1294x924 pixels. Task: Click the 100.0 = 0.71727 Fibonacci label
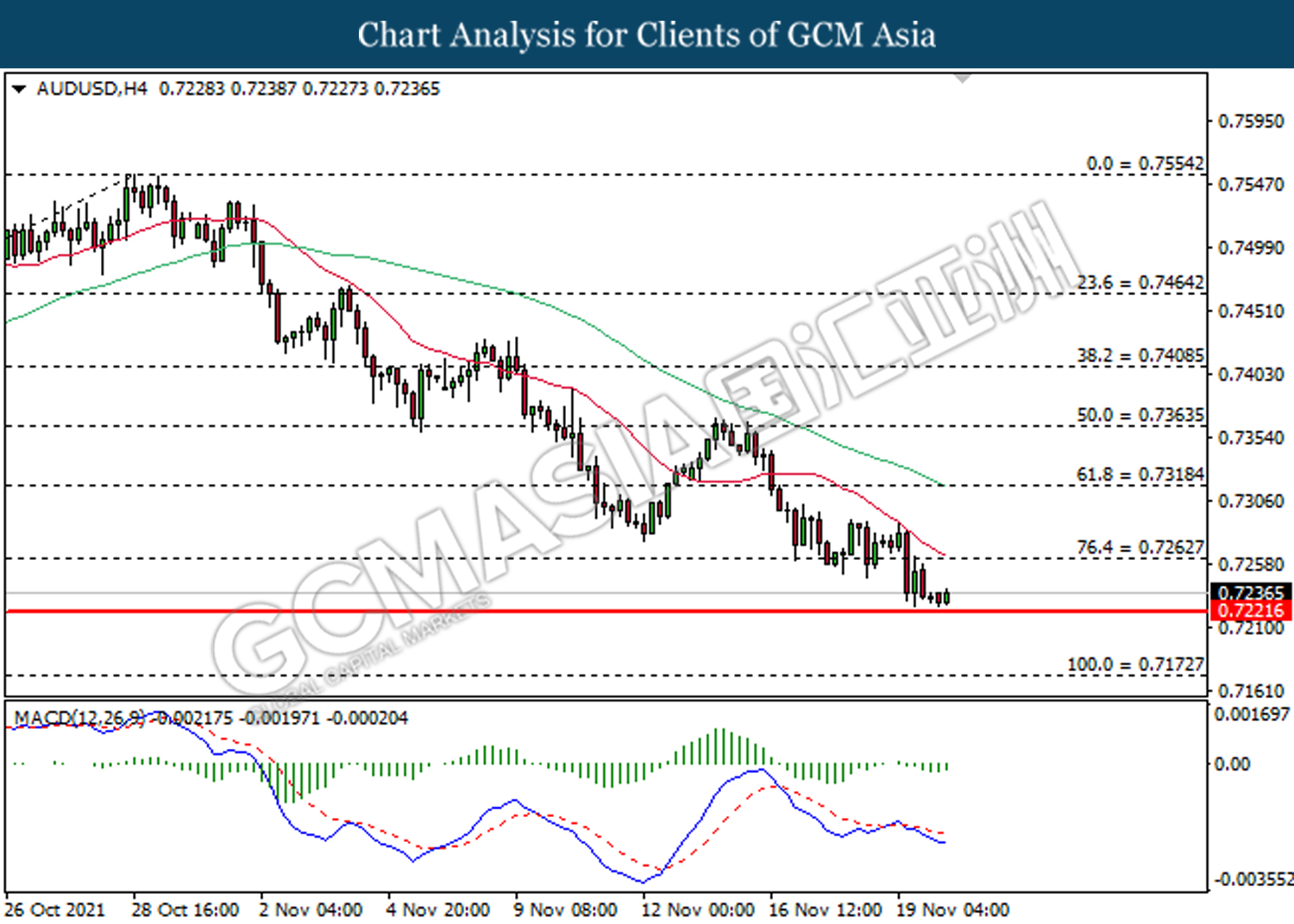(x=1135, y=664)
